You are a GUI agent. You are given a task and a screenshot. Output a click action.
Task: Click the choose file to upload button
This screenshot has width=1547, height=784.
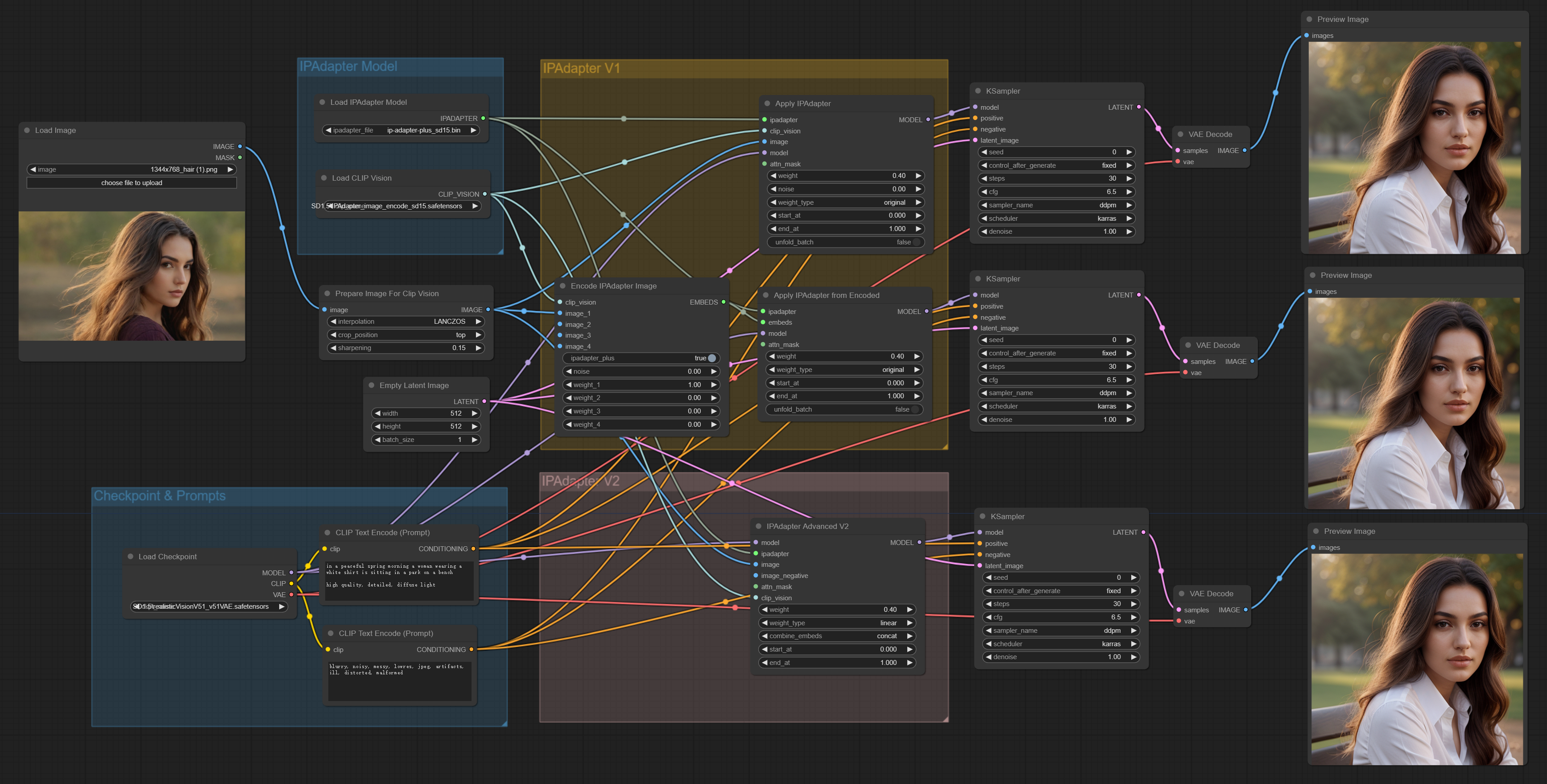point(132,183)
